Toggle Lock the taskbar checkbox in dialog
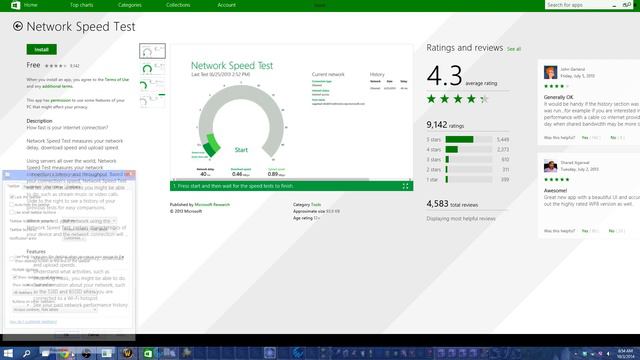640x360 pixels. [x=12, y=197]
